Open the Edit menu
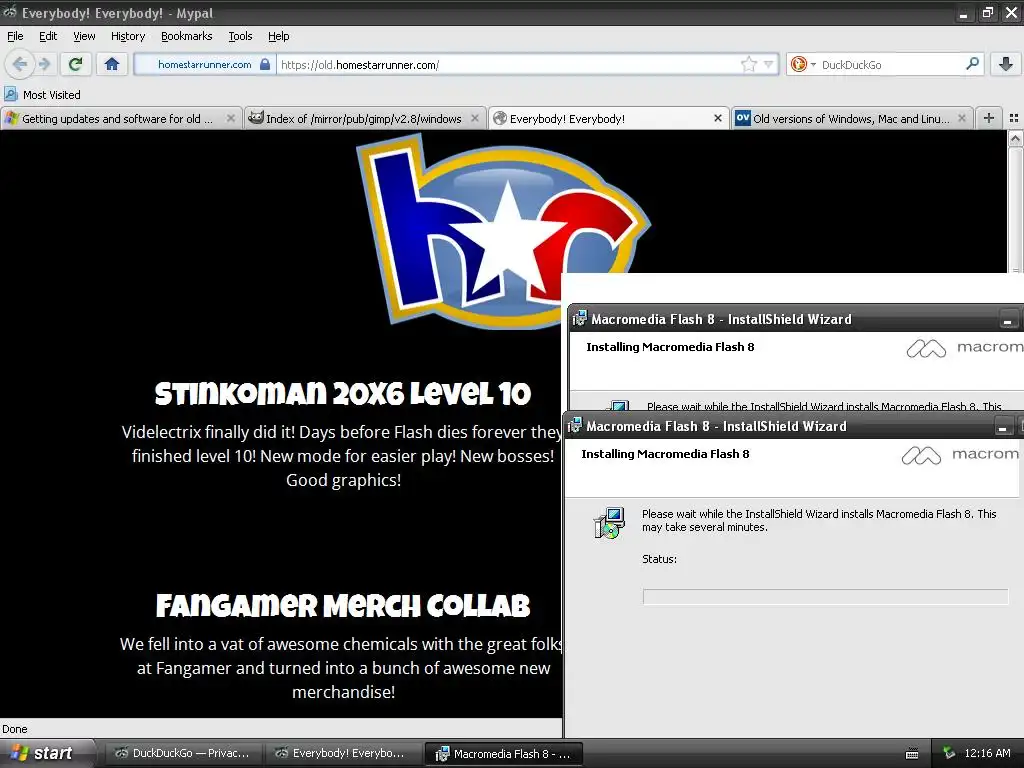This screenshot has width=1024, height=768. coord(48,36)
